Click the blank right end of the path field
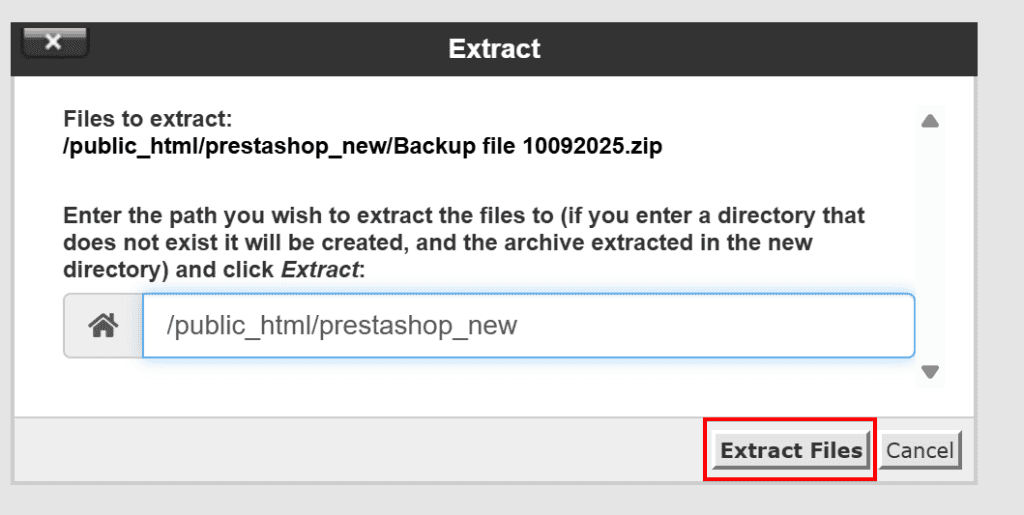 click(800, 326)
